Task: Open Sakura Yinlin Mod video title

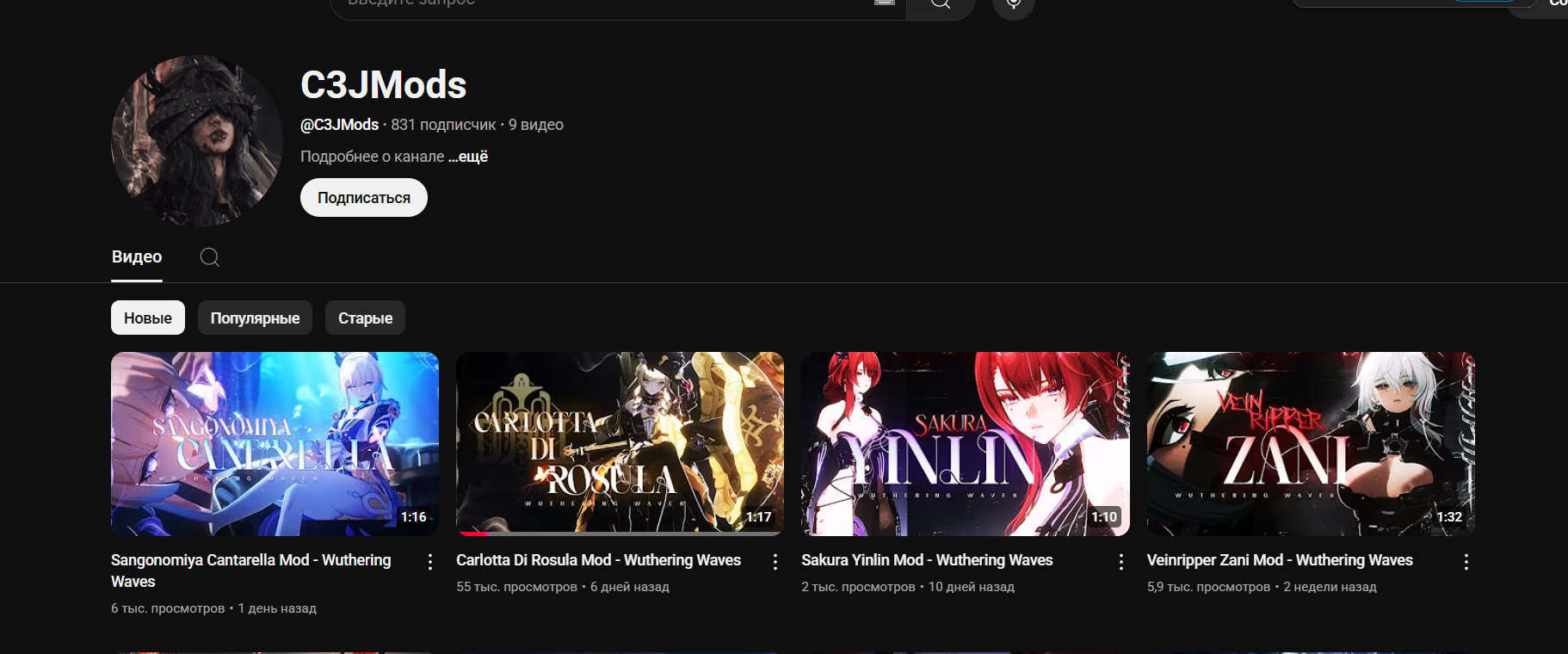Action: click(x=927, y=560)
